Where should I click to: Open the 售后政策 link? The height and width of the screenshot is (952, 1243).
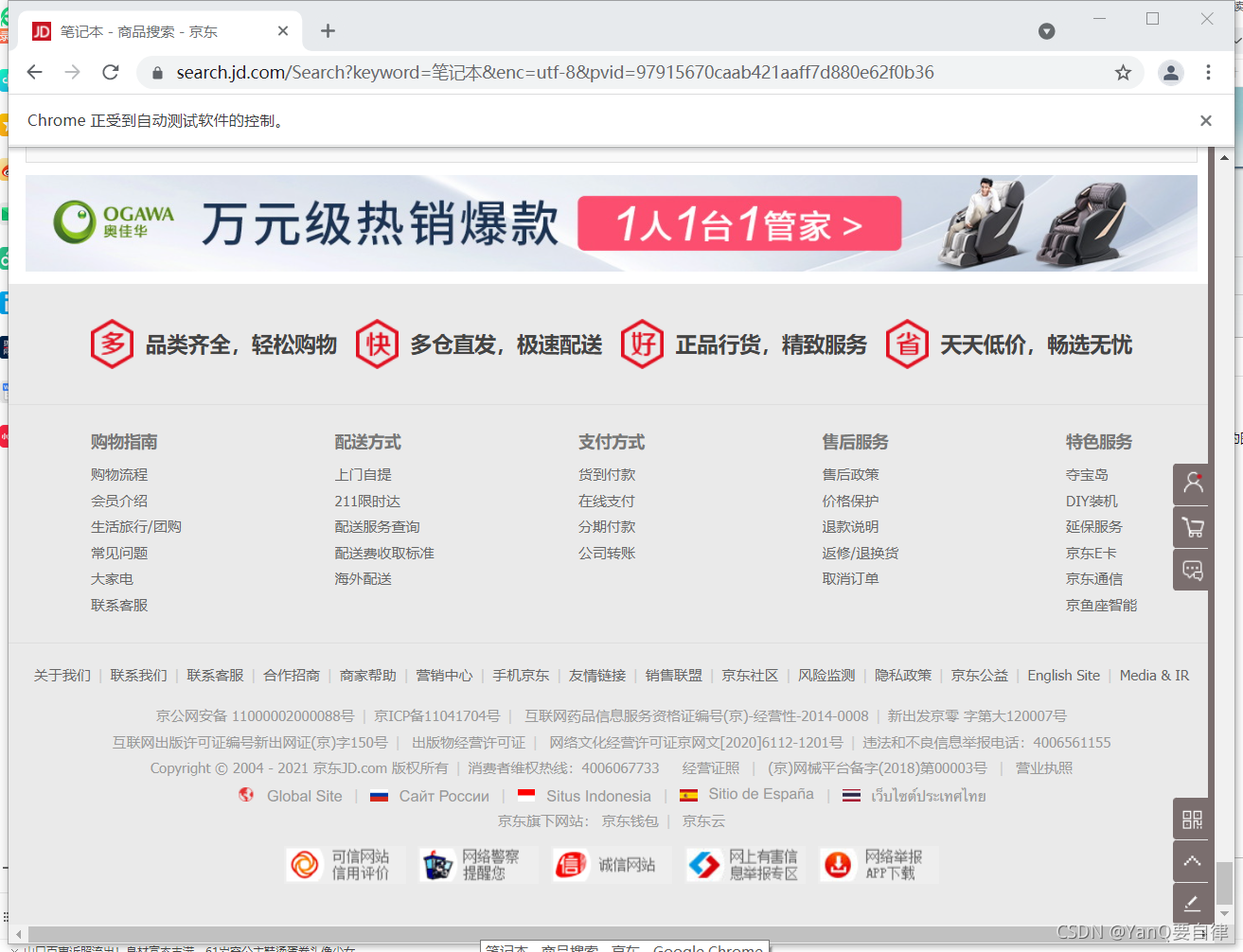850,475
